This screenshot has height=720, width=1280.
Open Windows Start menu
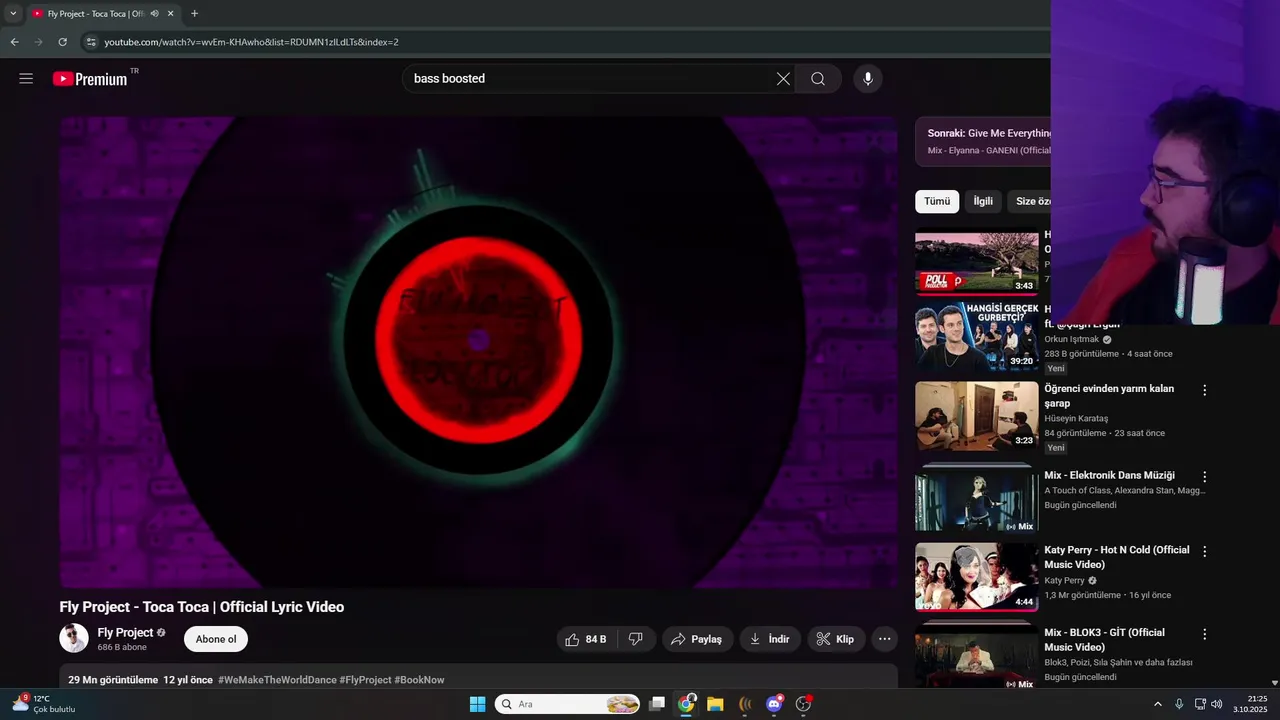click(x=478, y=704)
